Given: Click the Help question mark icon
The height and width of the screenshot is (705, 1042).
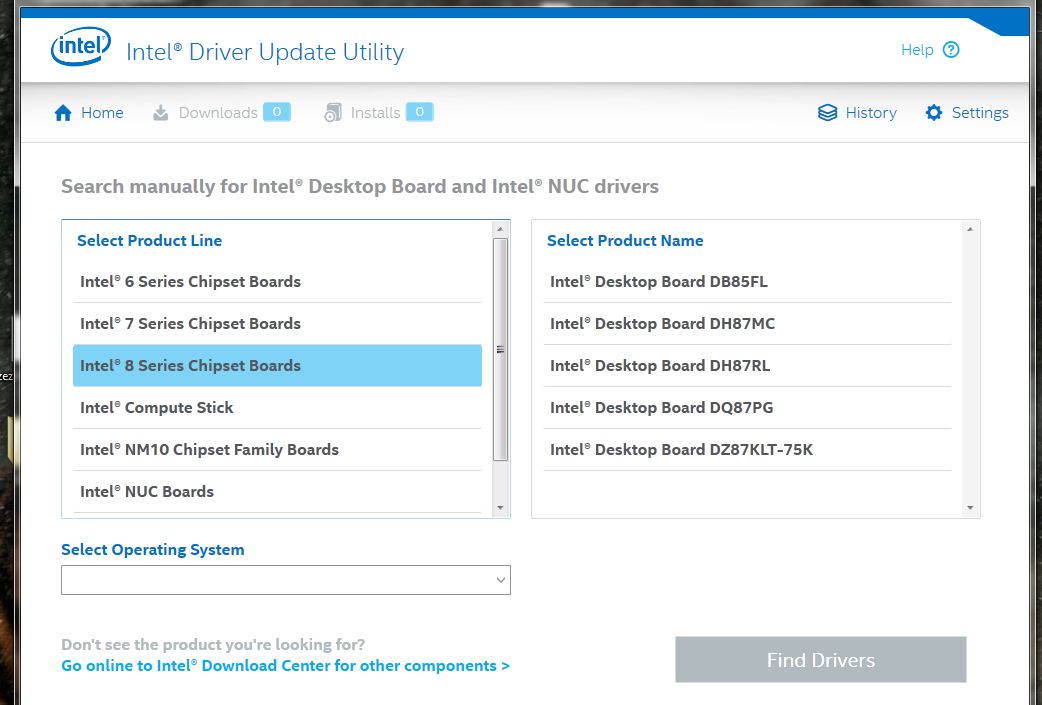Looking at the screenshot, I should coord(951,50).
